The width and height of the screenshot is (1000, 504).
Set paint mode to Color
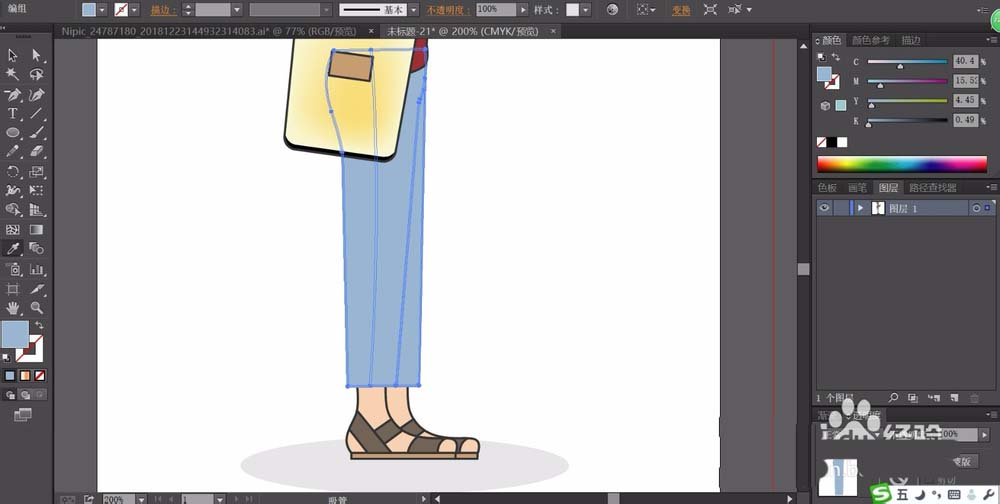(x=10, y=376)
